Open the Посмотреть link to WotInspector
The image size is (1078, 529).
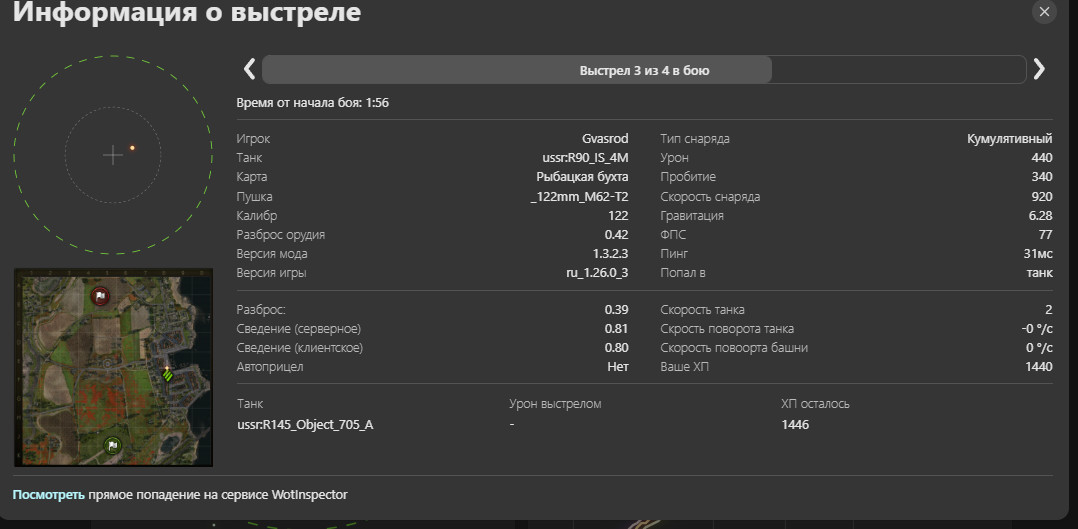(49, 495)
